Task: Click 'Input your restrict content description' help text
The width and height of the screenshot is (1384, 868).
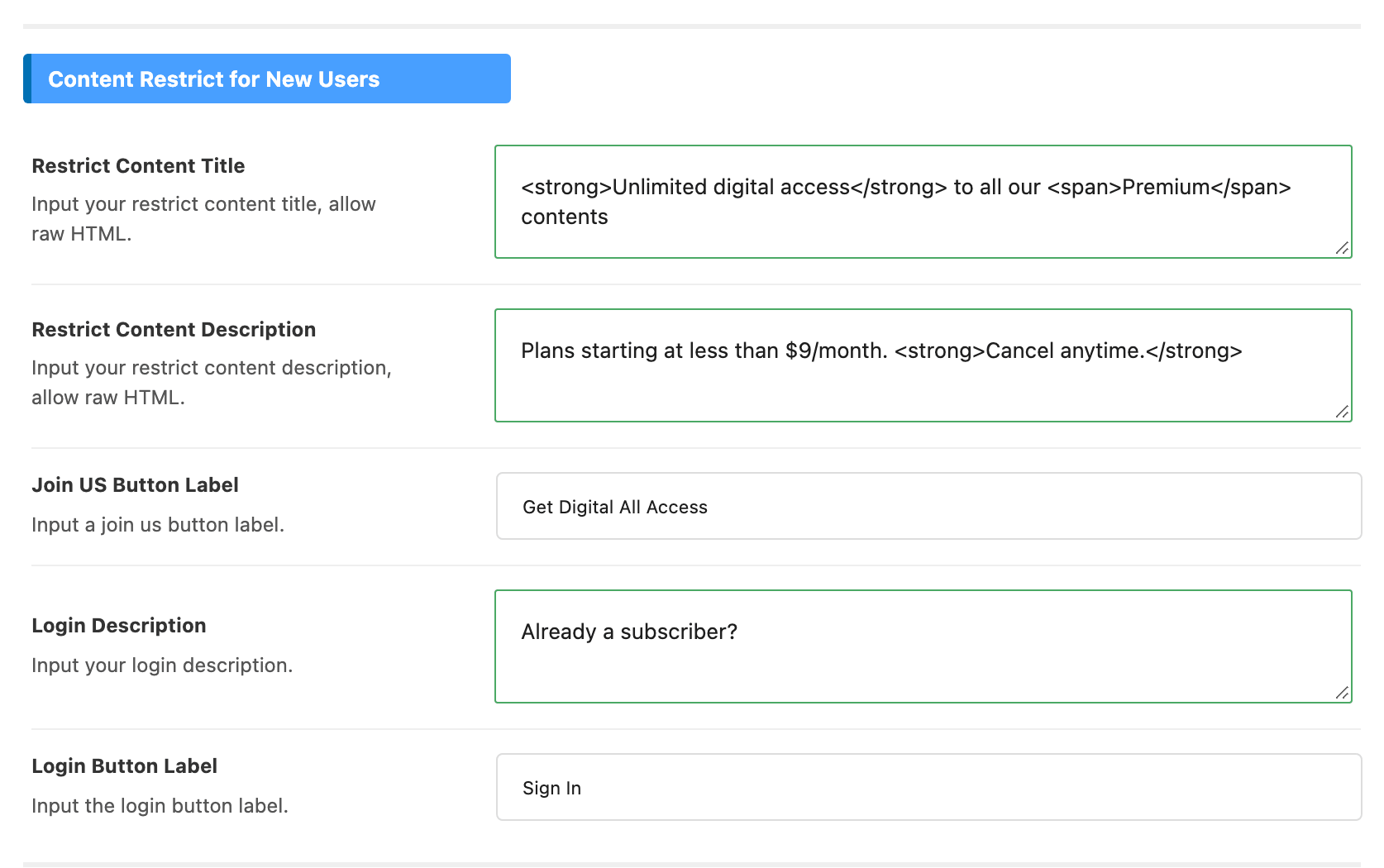Action: [x=212, y=383]
